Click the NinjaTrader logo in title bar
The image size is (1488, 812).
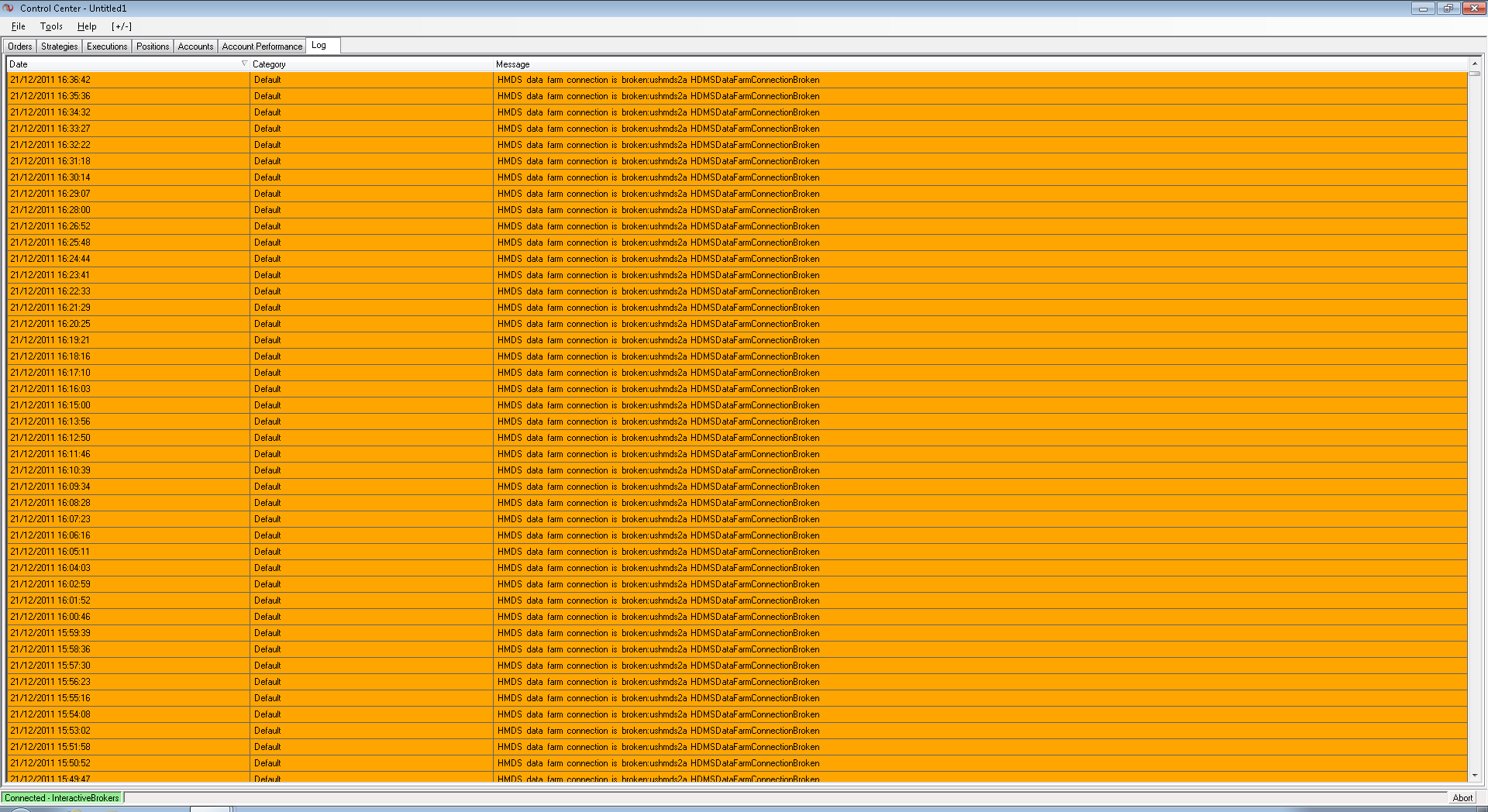click(x=9, y=8)
